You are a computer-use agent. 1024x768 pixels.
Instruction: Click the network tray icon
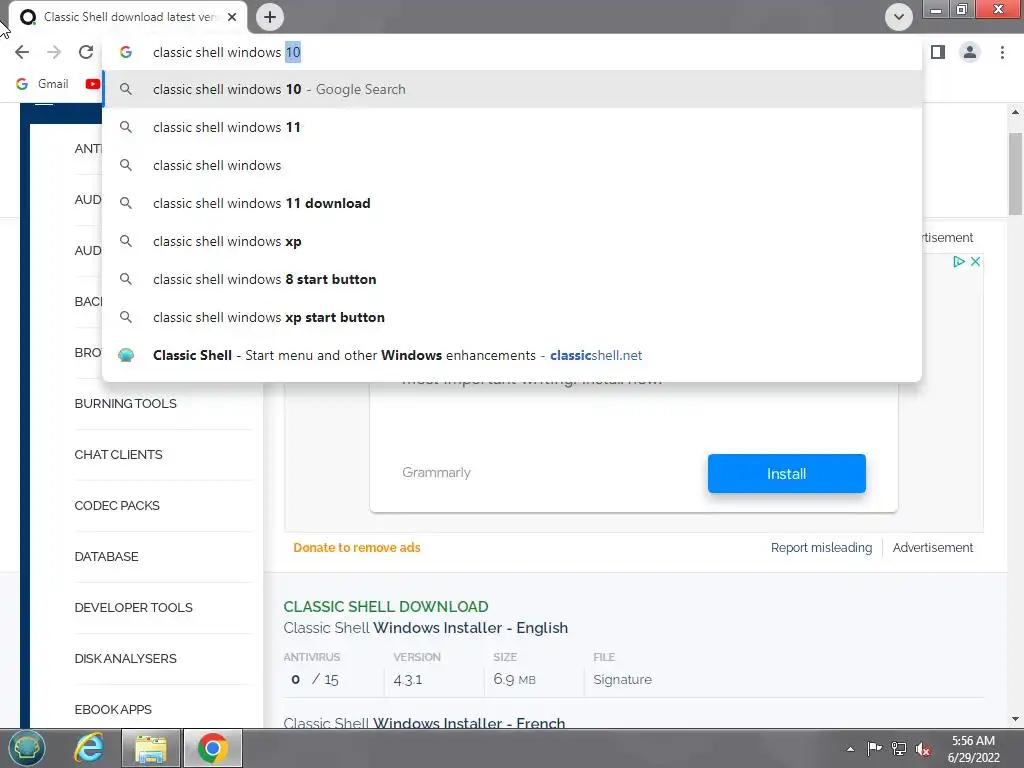pos(899,749)
